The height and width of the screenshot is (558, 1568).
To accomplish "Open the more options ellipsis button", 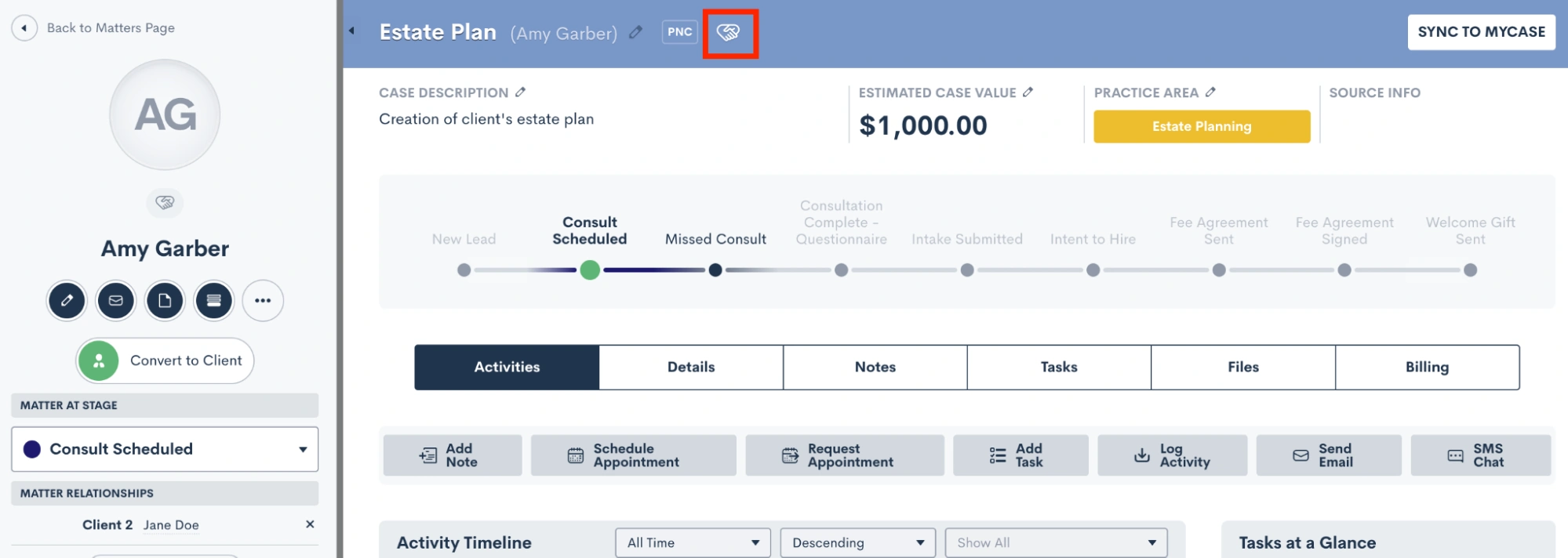I will click(x=263, y=301).
